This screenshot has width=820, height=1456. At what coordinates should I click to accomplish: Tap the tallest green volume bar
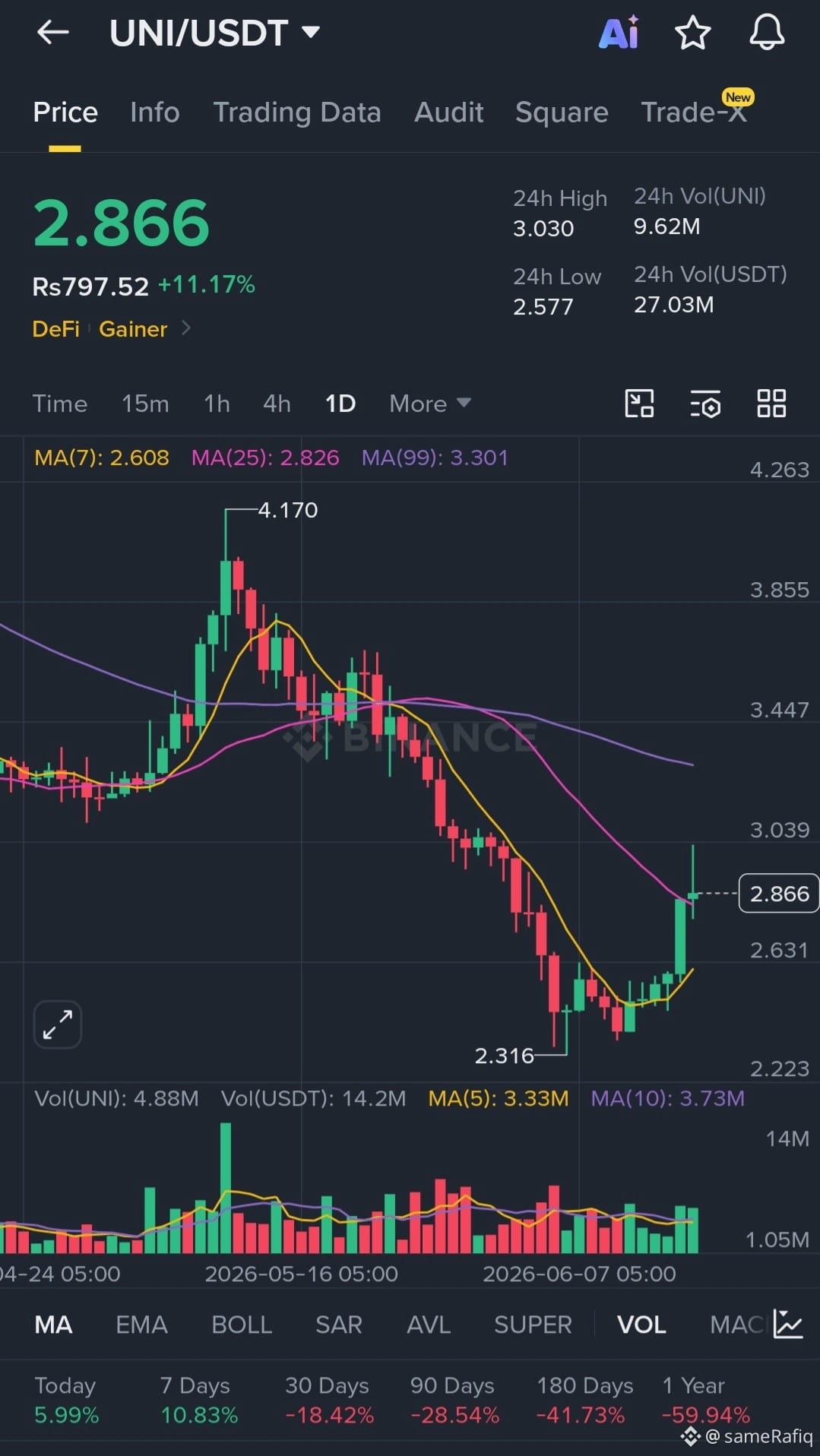226,1188
